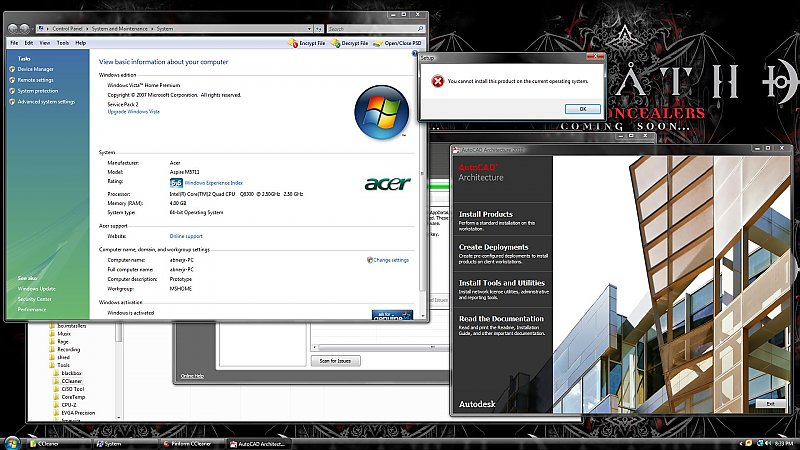Screen dimensions: 800x450
Task: Click the search magnifier icon in System window
Action: (420, 29)
